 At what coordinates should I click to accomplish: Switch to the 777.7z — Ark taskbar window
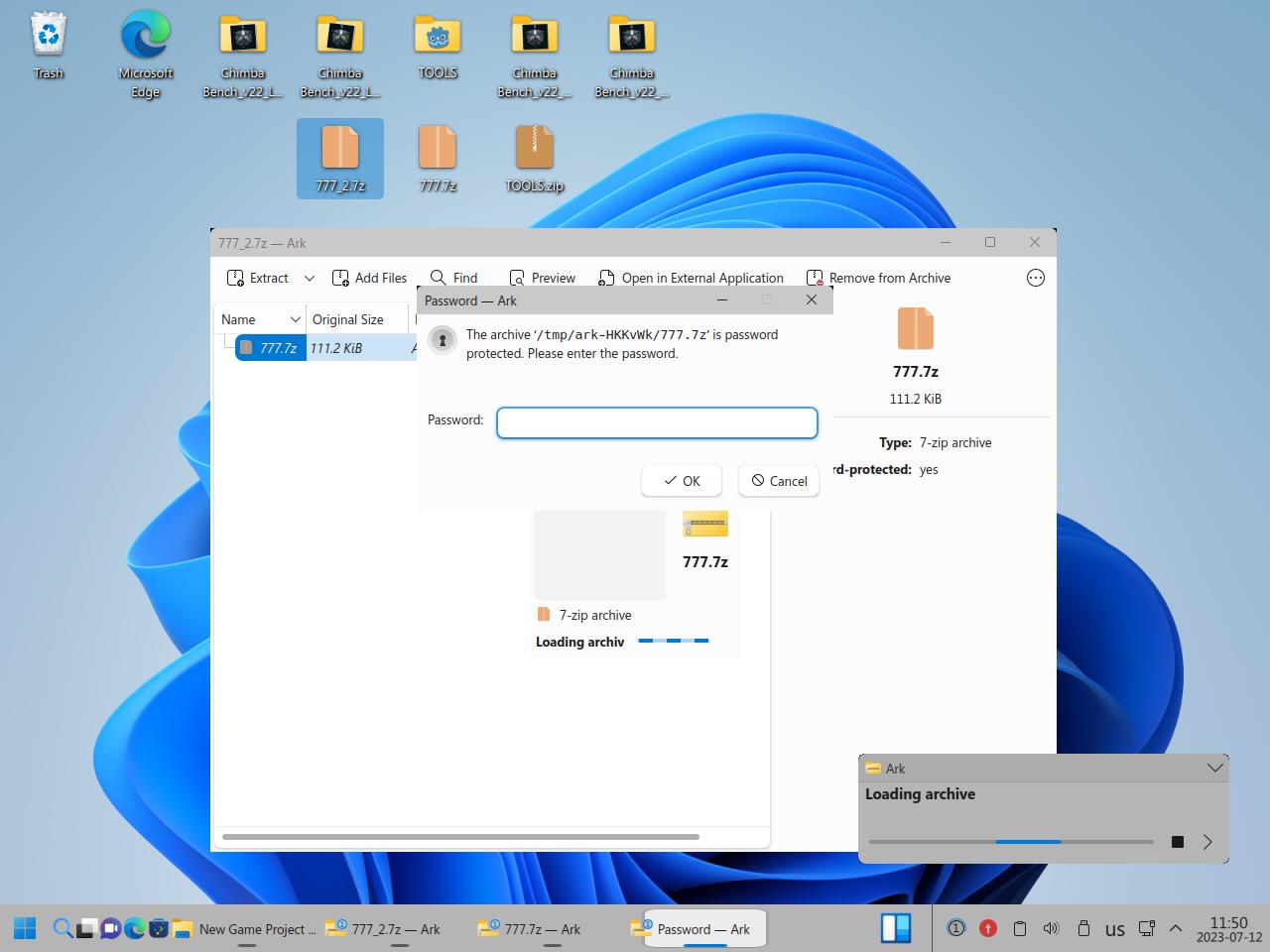pyautogui.click(x=530, y=929)
